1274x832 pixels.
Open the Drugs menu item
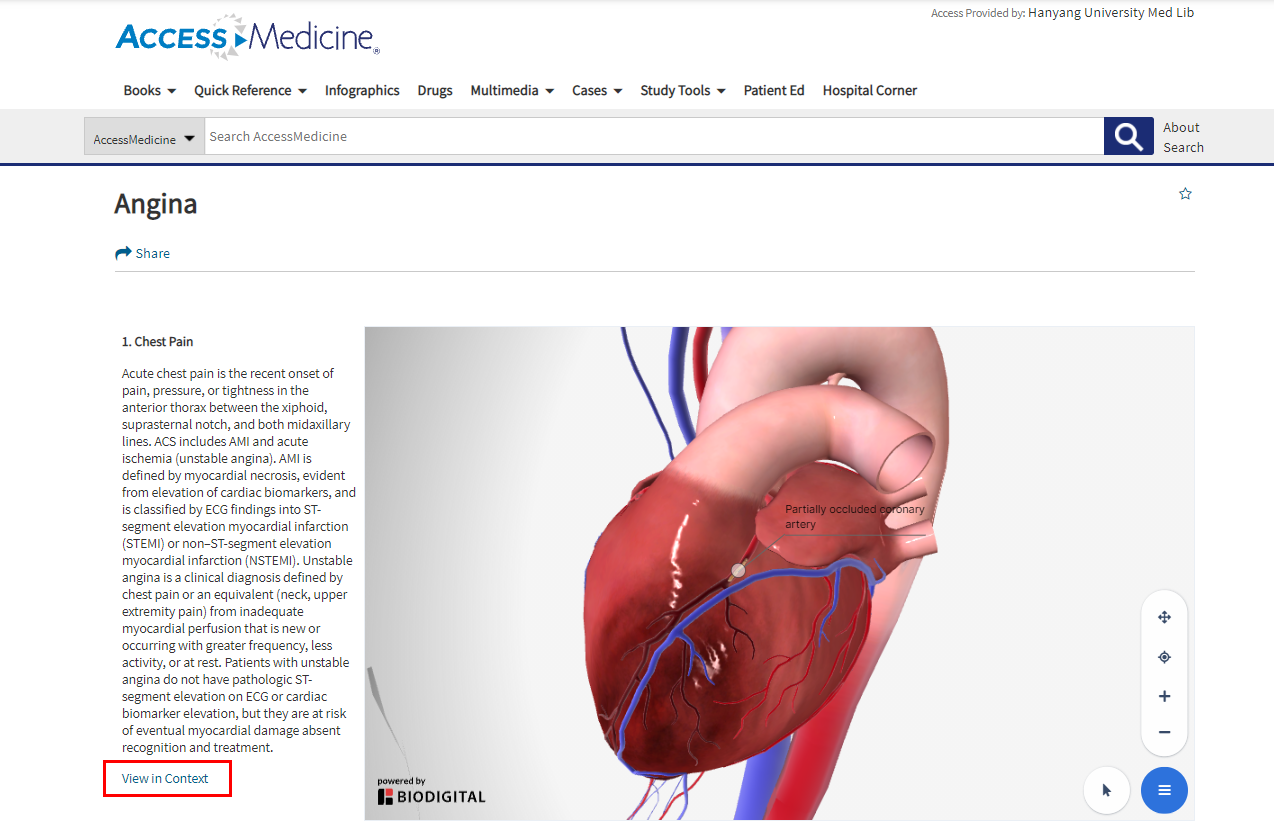(435, 90)
